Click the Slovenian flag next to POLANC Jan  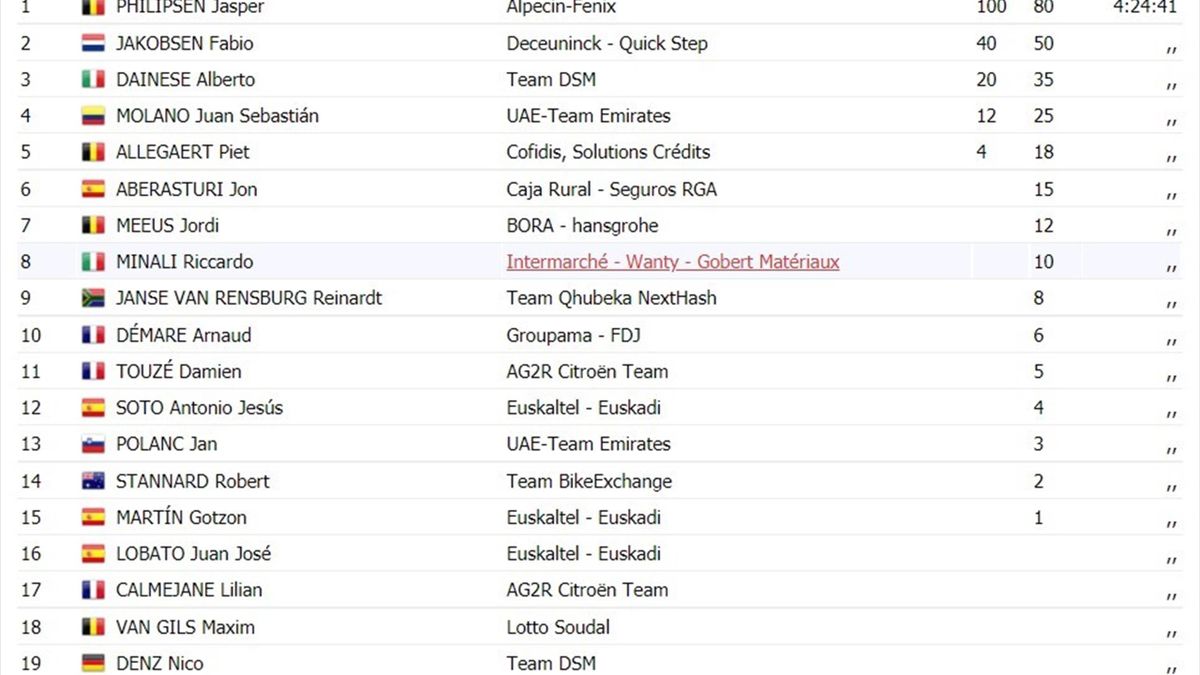[x=93, y=444]
